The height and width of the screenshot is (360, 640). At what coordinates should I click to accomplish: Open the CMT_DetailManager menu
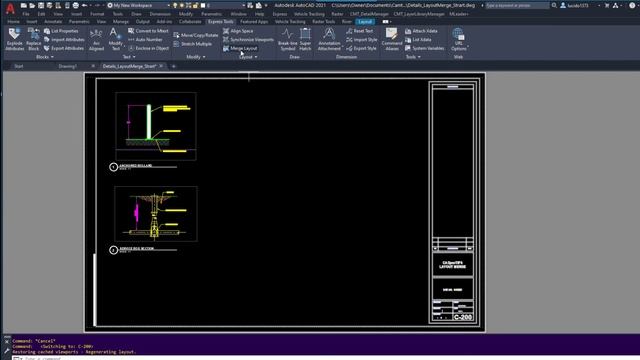(x=369, y=14)
